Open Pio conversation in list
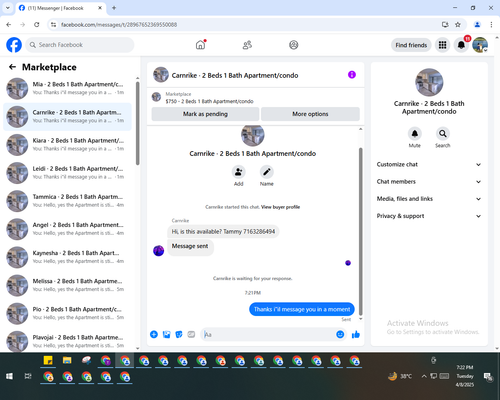500x400 pixels. pyautogui.click(x=67, y=313)
